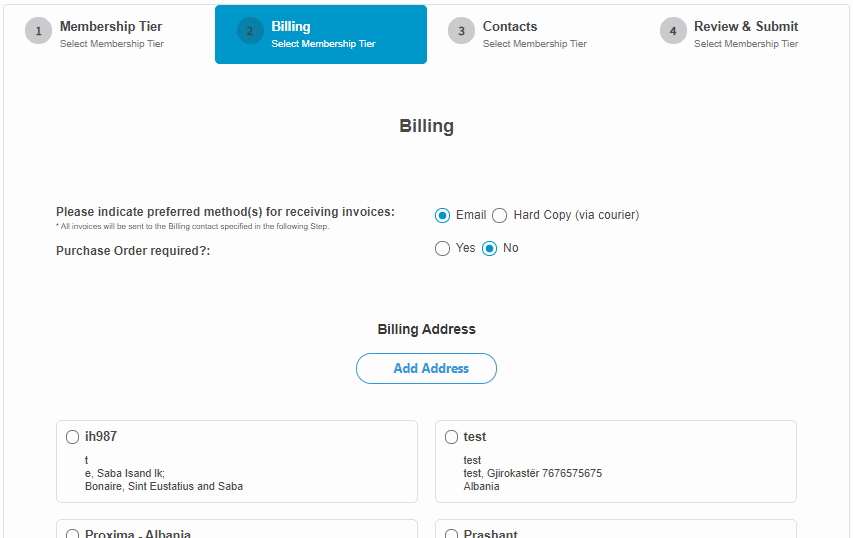This screenshot has height=538, width=853.
Task: Select the Email invoice radio button
Action: (x=442, y=215)
